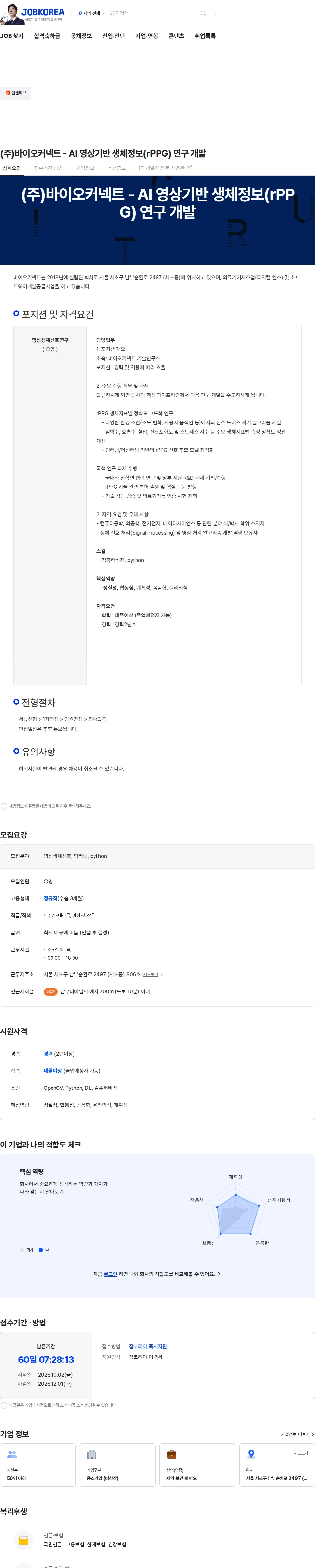
Task: Click the location pin icon next to 지역 전체
Action: [x=80, y=13]
